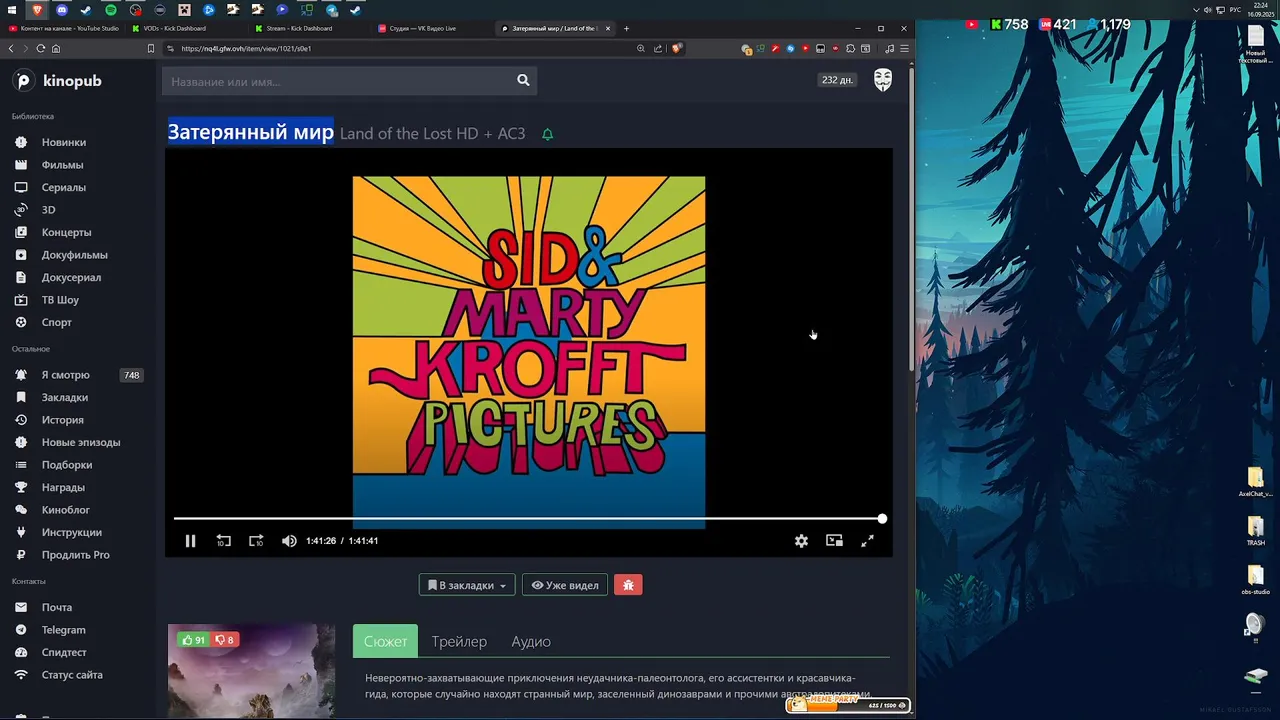Open the 3D section
1280x720 pixels.
(x=48, y=210)
